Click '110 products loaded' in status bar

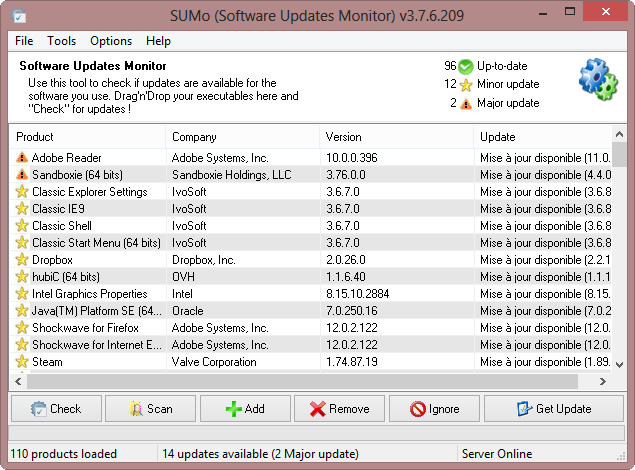pyautogui.click(x=64, y=454)
